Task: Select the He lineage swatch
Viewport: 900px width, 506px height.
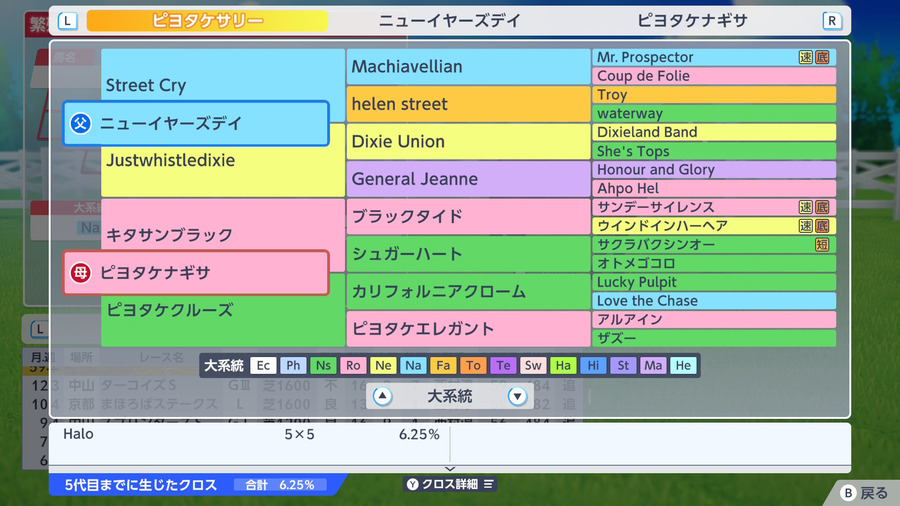Action: pos(683,365)
